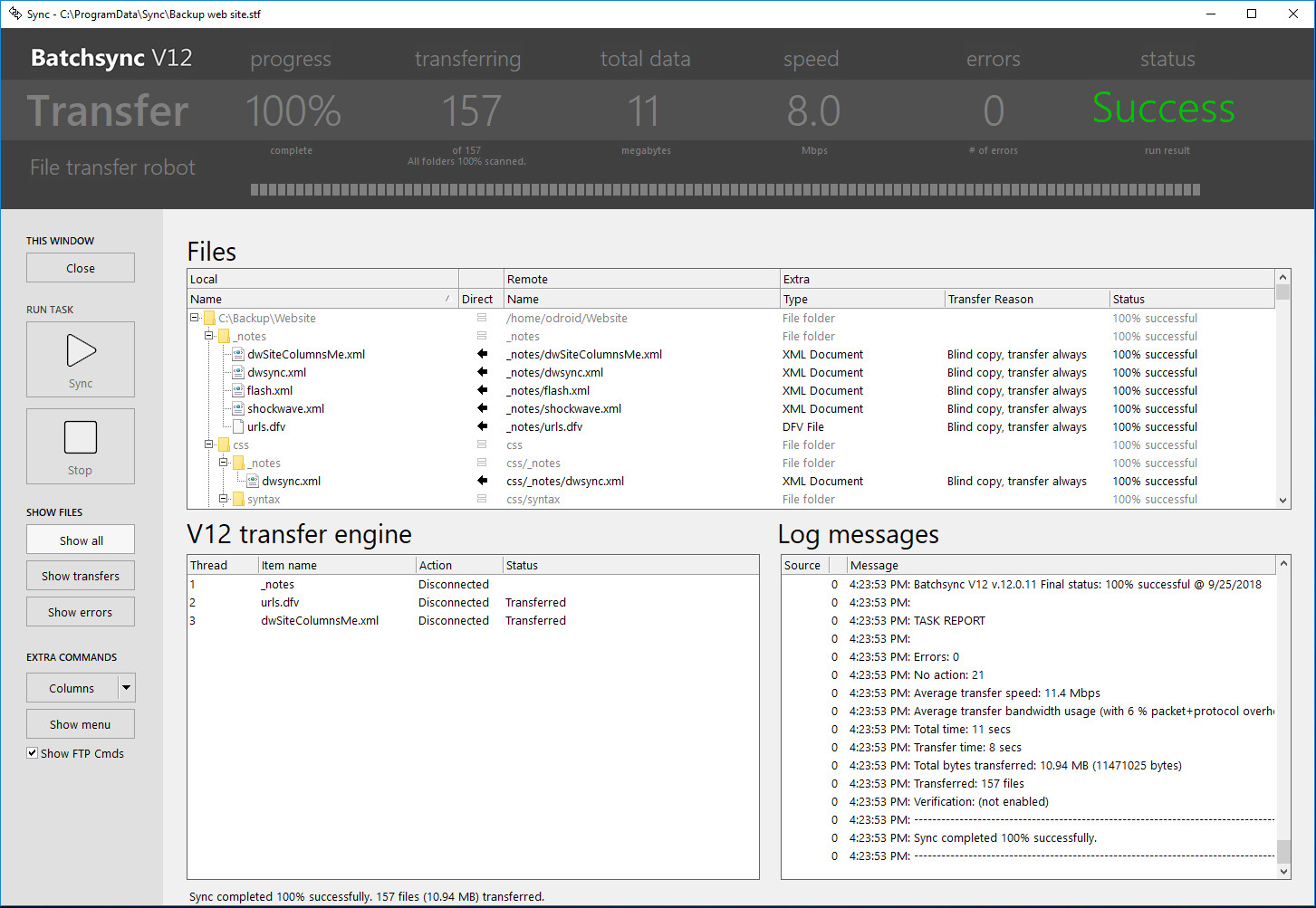The image size is (1316, 908).
Task: Click the Stop square icon button
Action: point(81,446)
